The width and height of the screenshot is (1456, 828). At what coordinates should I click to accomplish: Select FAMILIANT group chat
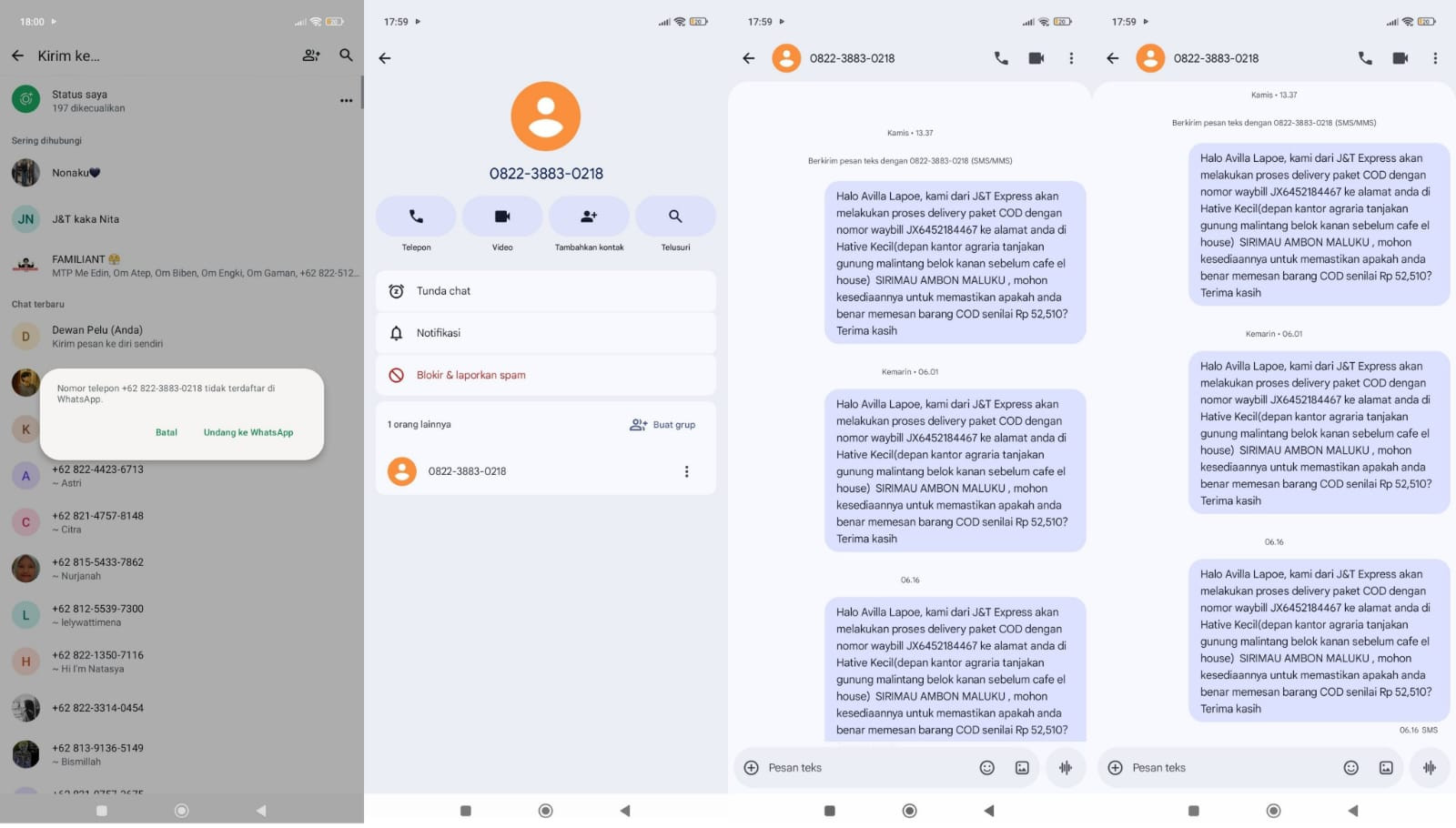coord(182,266)
